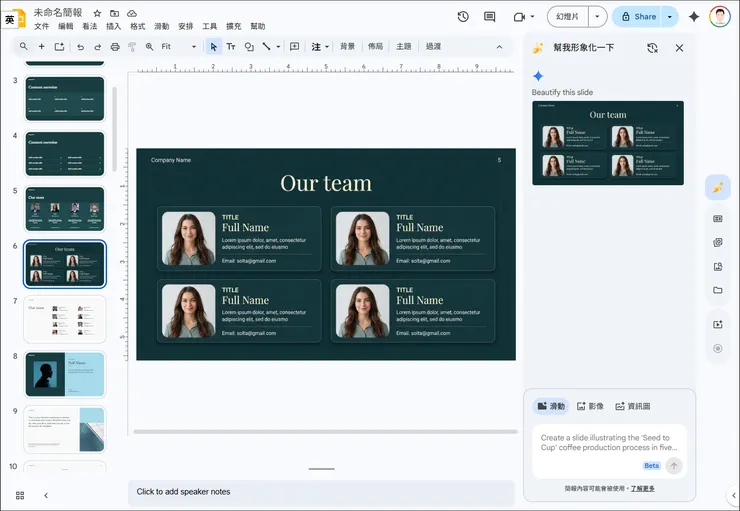Open the comments panel icon
The image size is (740, 511).
point(489,17)
